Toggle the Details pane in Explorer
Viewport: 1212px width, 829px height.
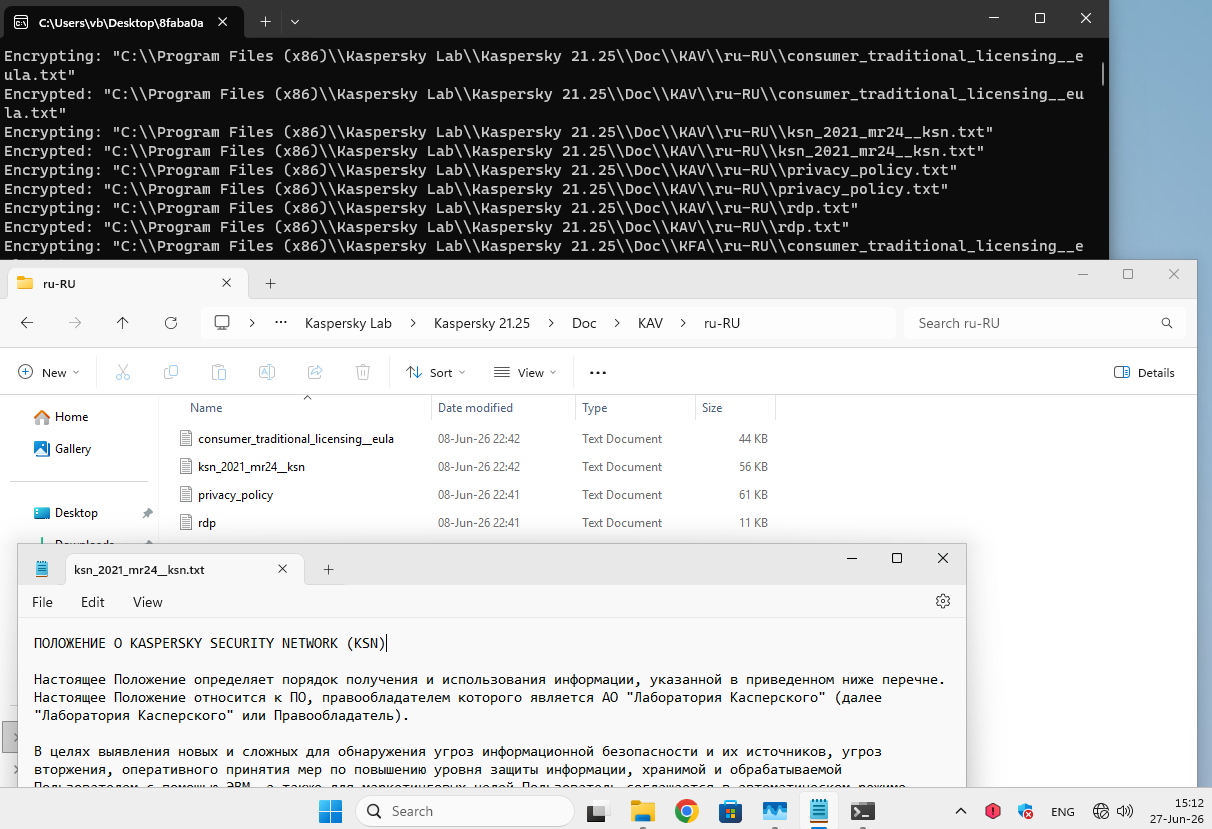(x=1145, y=372)
